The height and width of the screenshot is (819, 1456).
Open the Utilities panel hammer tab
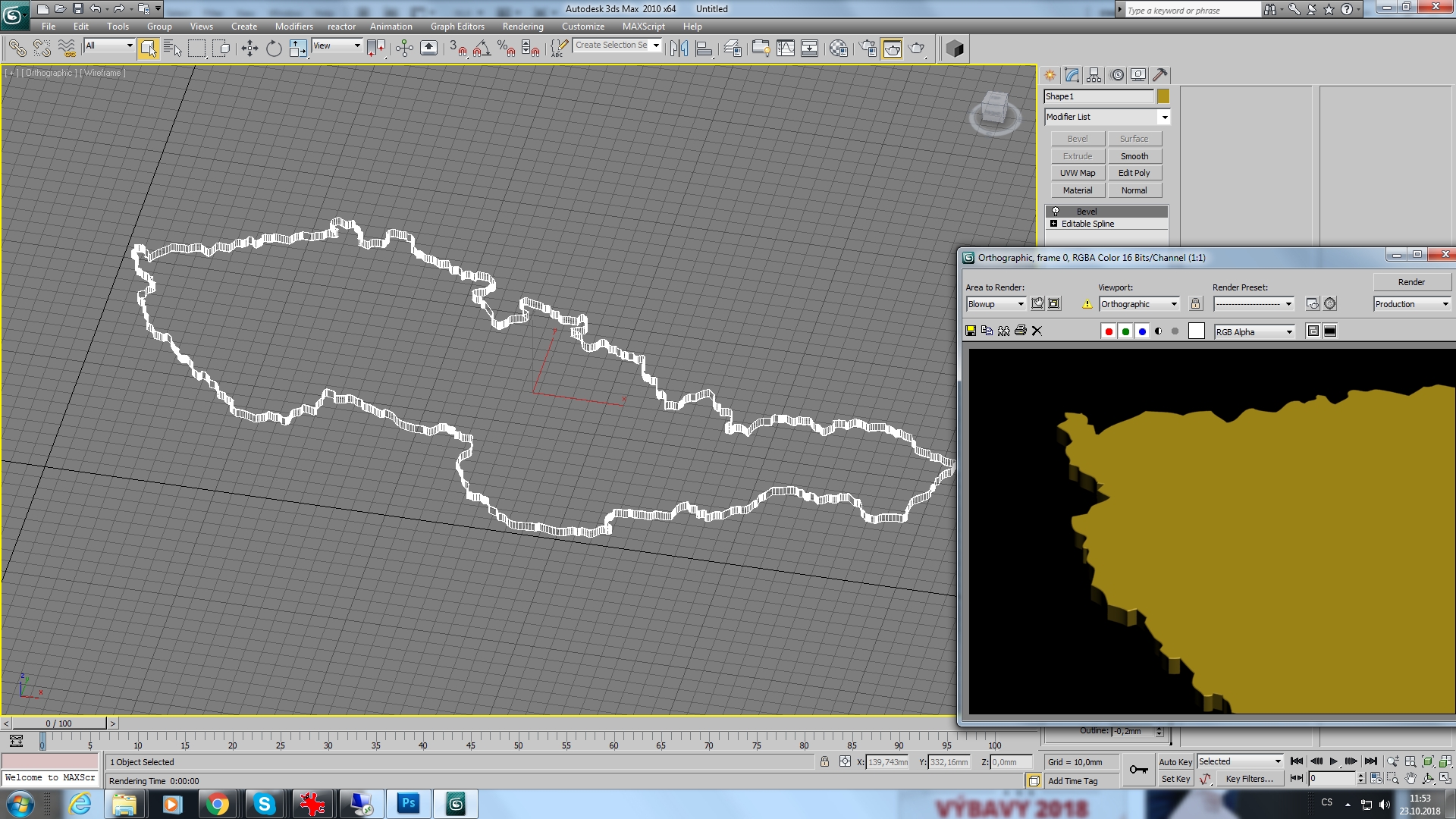1159,75
